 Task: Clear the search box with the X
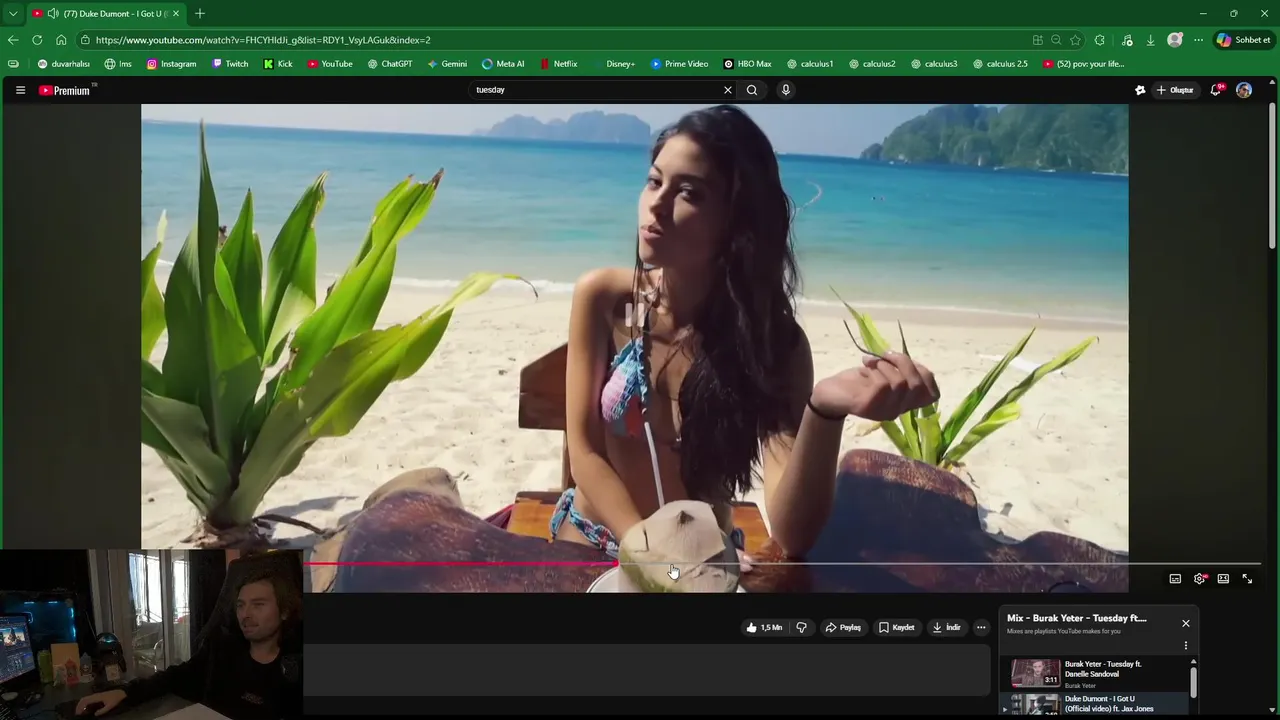[x=728, y=90]
